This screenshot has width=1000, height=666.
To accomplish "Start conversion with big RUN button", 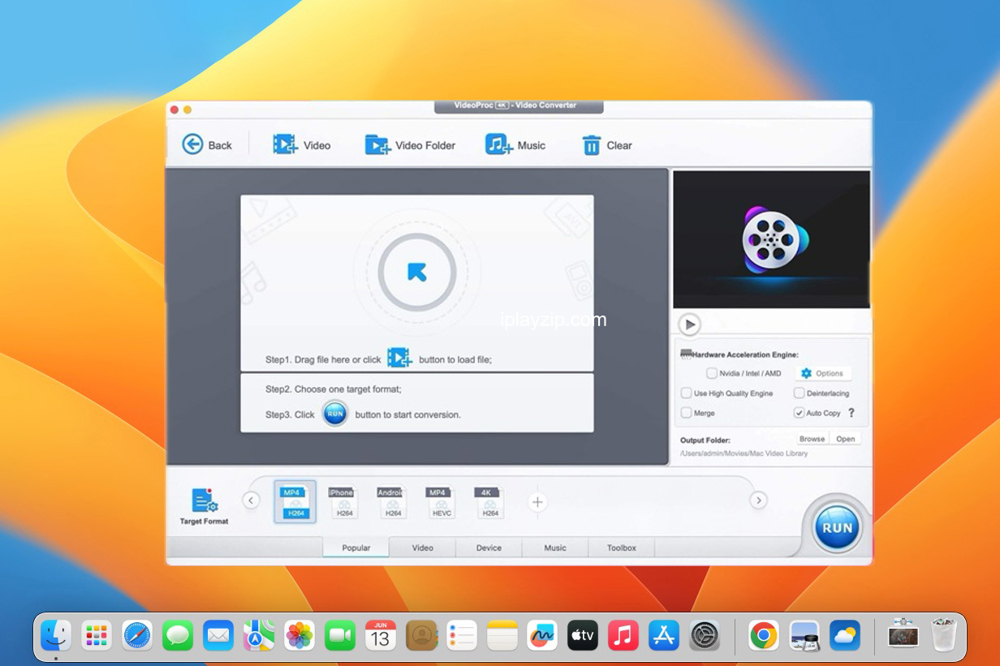I will tap(837, 528).
